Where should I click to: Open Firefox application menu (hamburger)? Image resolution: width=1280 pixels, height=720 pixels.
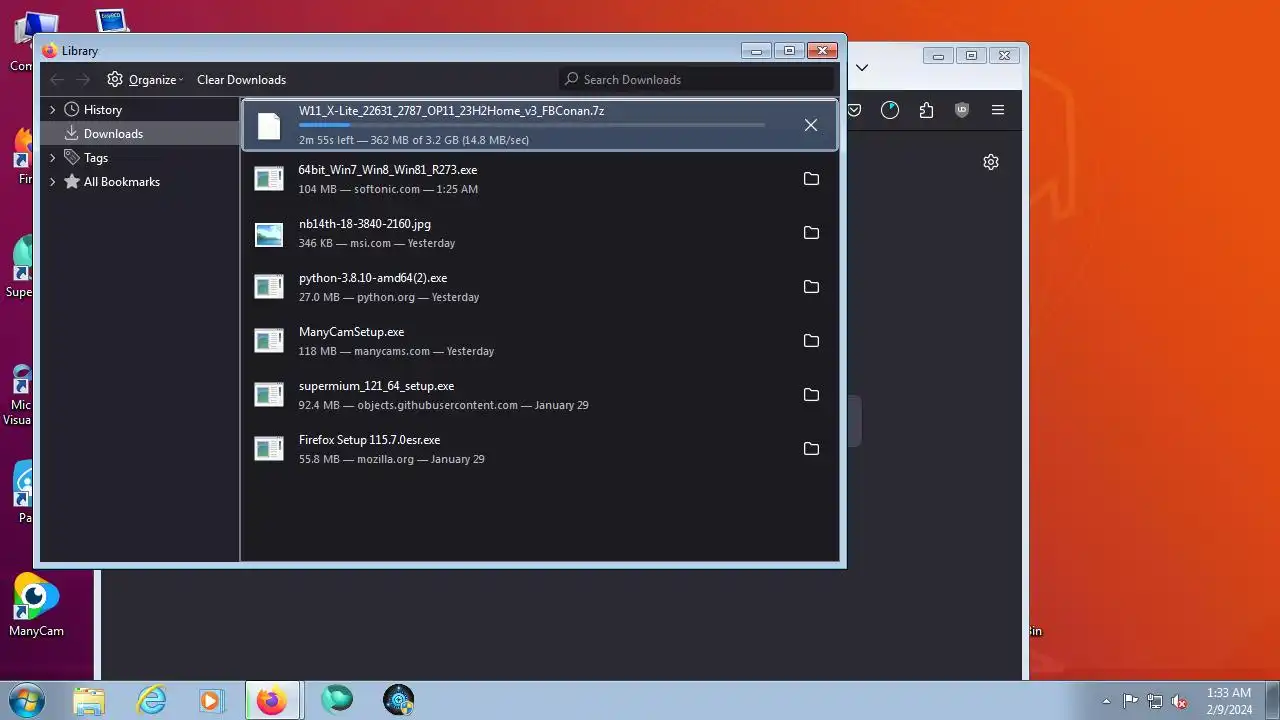point(998,110)
